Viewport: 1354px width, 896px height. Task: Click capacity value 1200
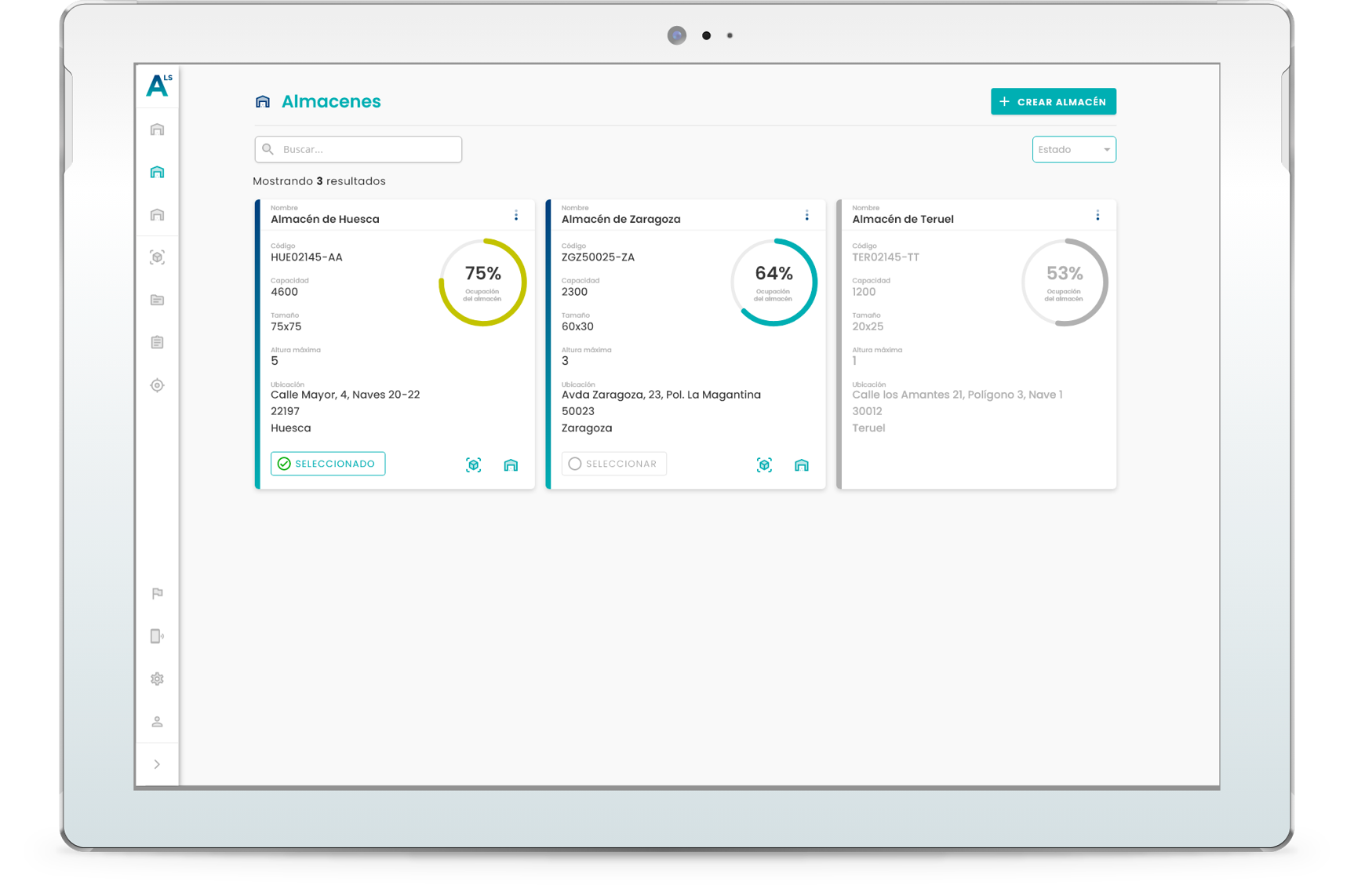864,292
